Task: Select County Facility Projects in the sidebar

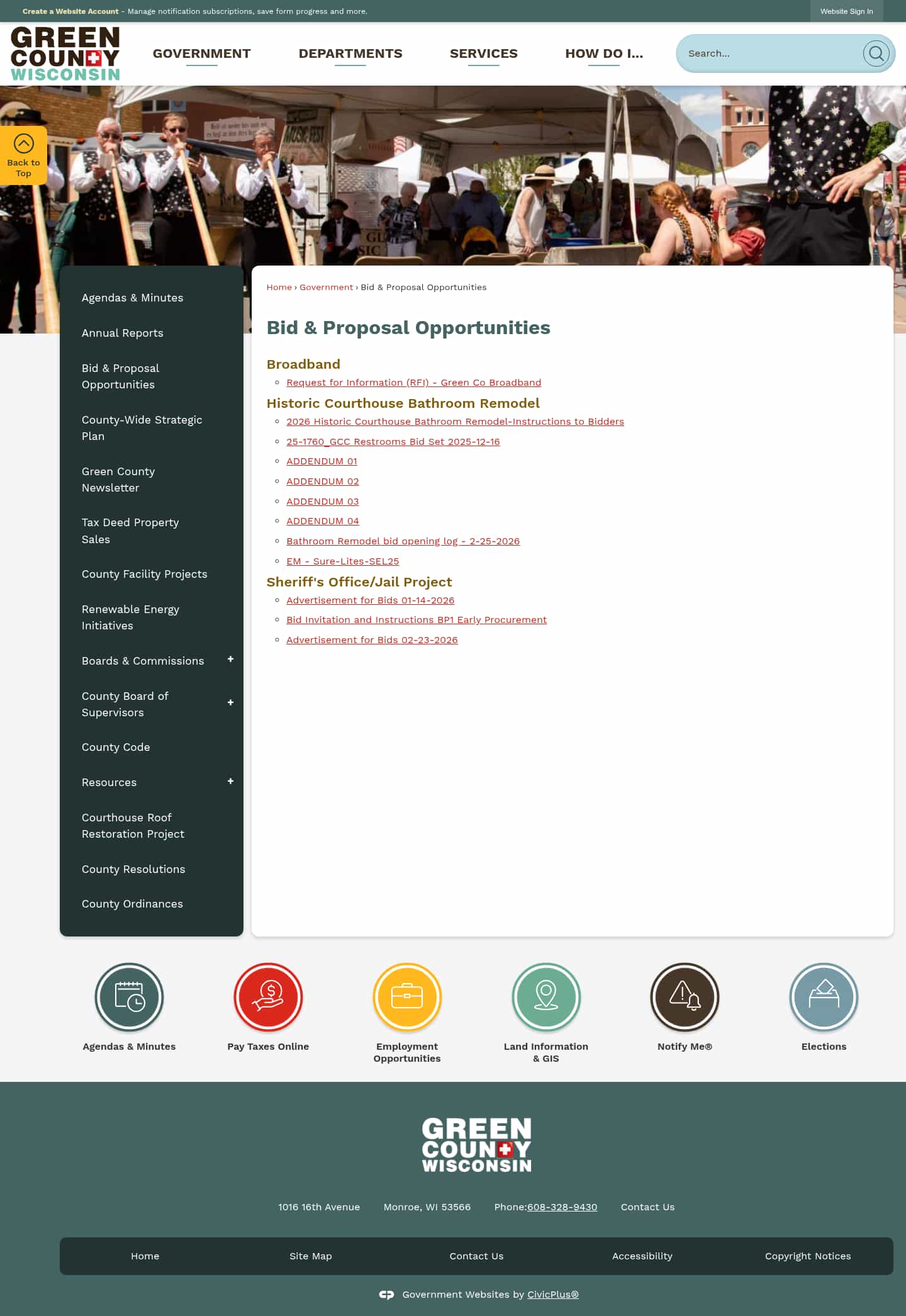Action: (x=145, y=574)
